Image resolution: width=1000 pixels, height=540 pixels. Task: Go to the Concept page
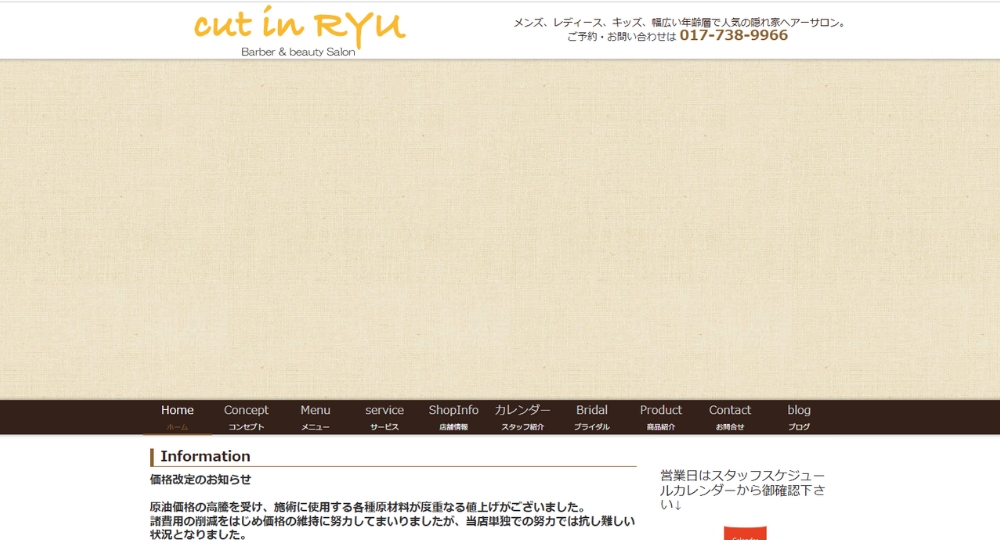tap(246, 416)
